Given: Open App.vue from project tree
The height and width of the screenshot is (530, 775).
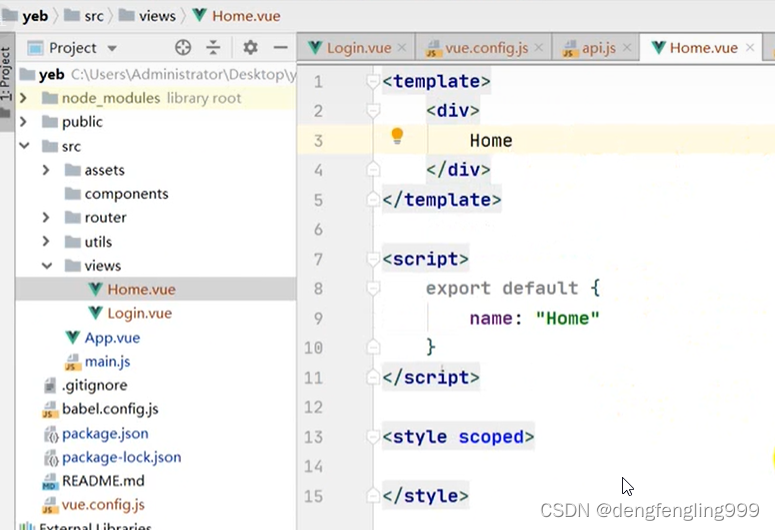Looking at the screenshot, I should [112, 338].
